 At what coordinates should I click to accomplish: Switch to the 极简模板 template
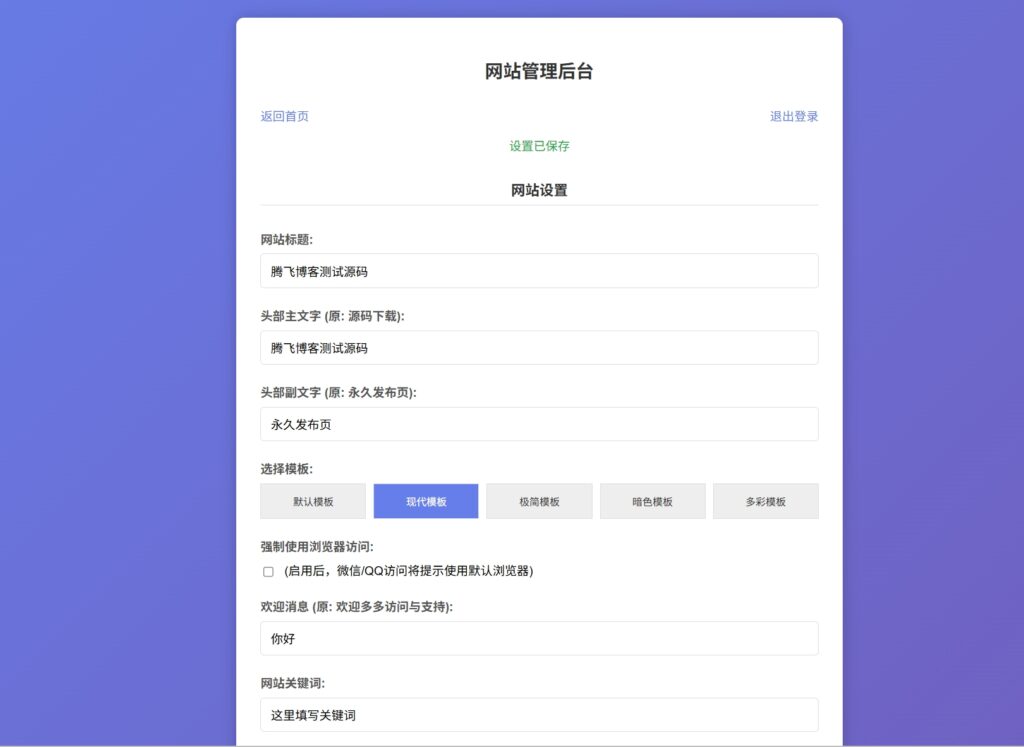(539, 502)
